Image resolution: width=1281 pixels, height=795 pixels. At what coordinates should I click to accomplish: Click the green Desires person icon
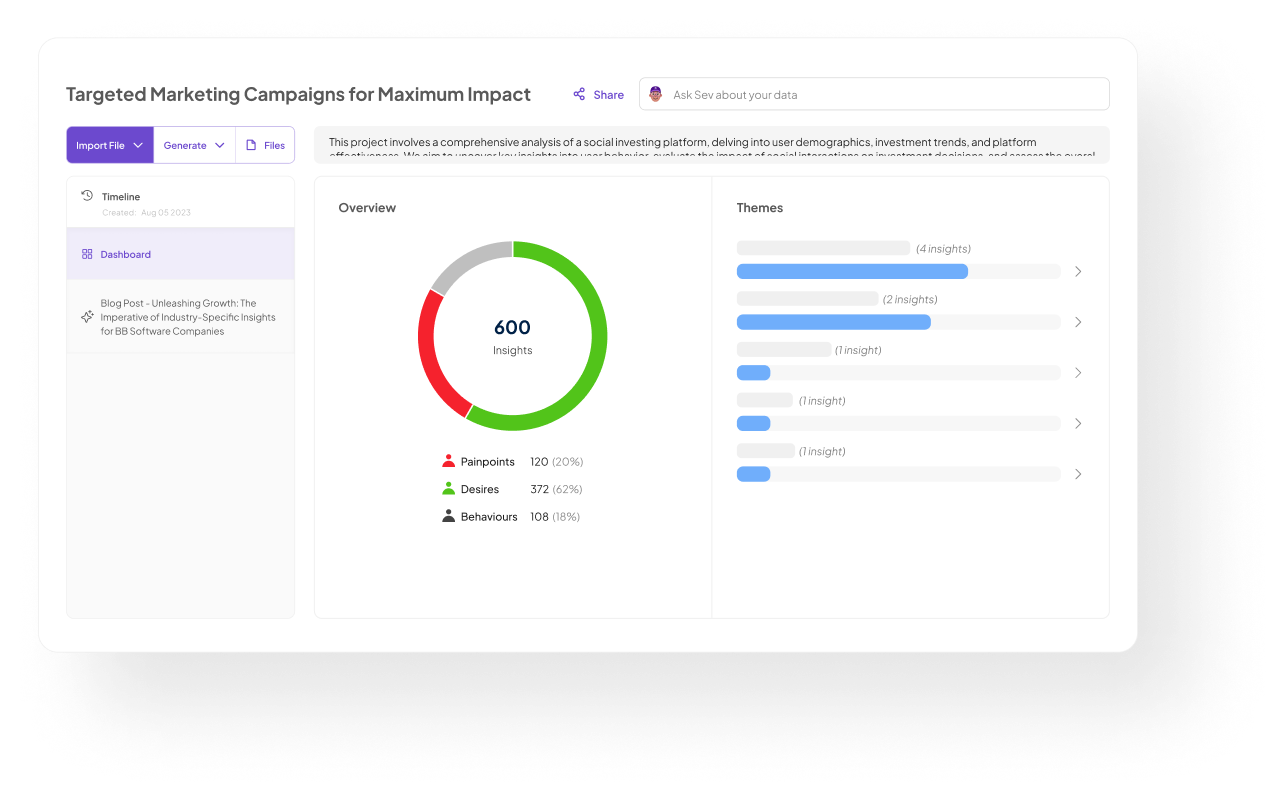click(x=447, y=489)
